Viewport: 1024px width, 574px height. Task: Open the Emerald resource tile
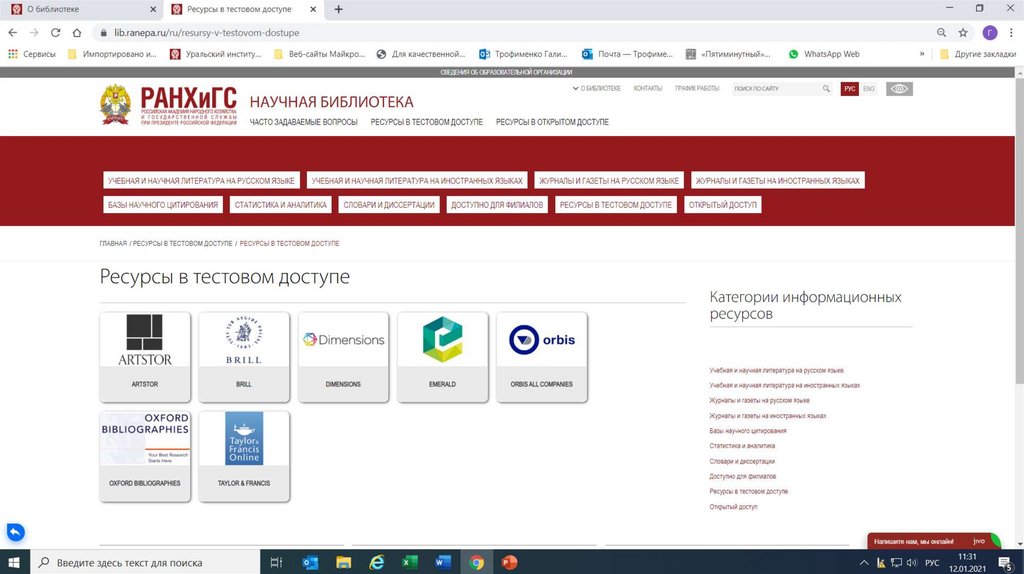[442, 357]
